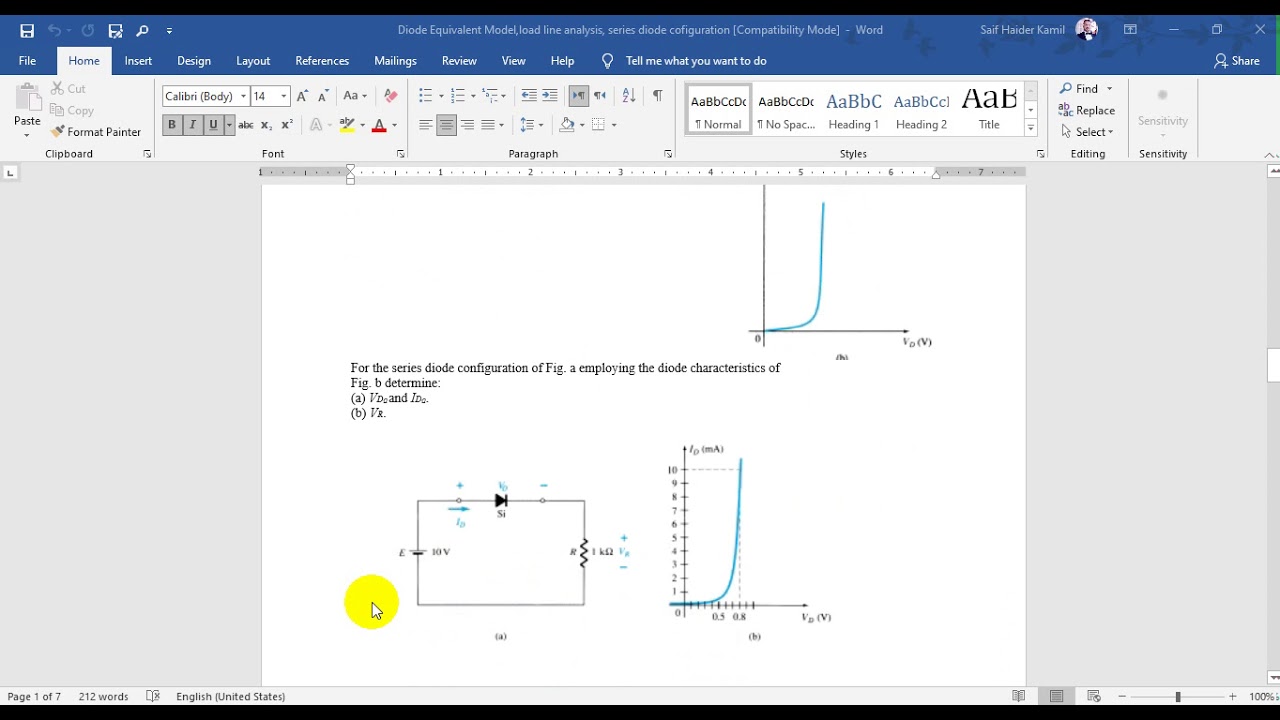Viewport: 1280px width, 720px height.
Task: Open Ribbon Display Options
Action: coord(1130,30)
